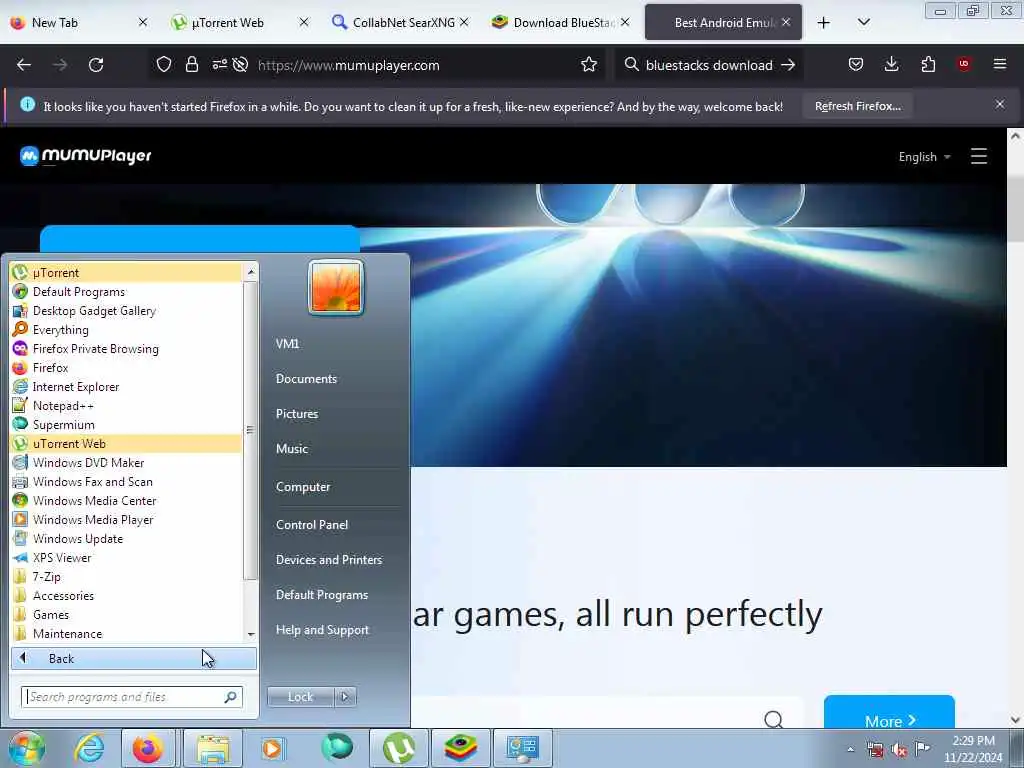The image size is (1024, 768).
Task: Click the MuMuPlayer logo
Action: [86, 155]
